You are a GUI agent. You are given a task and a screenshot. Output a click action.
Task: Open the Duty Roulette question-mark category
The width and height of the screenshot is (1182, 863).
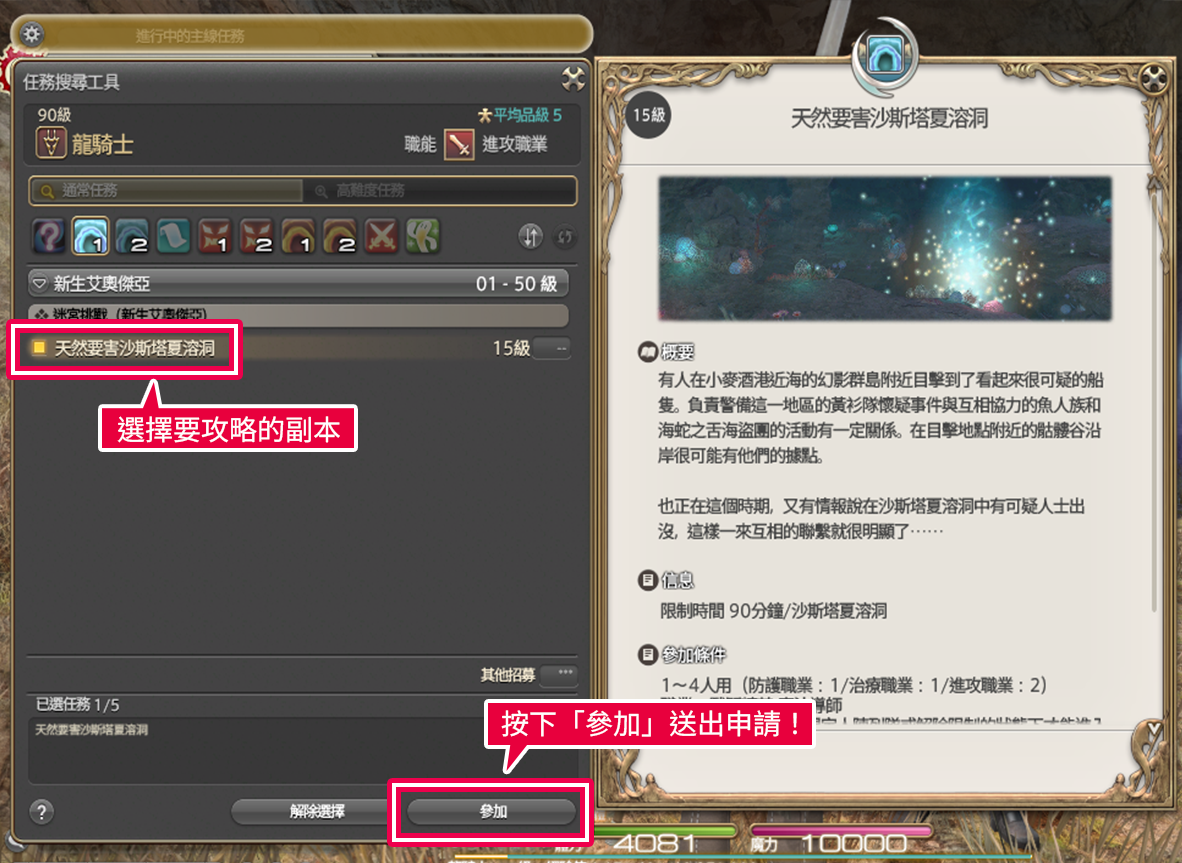pyautogui.click(x=49, y=236)
